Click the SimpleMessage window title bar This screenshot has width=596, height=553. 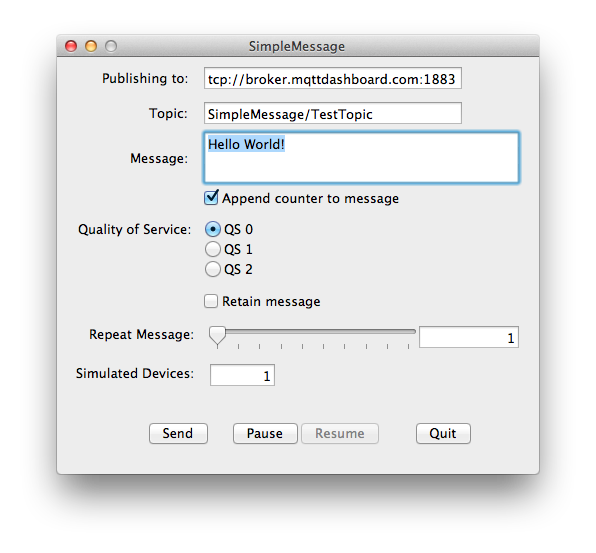(x=298, y=46)
